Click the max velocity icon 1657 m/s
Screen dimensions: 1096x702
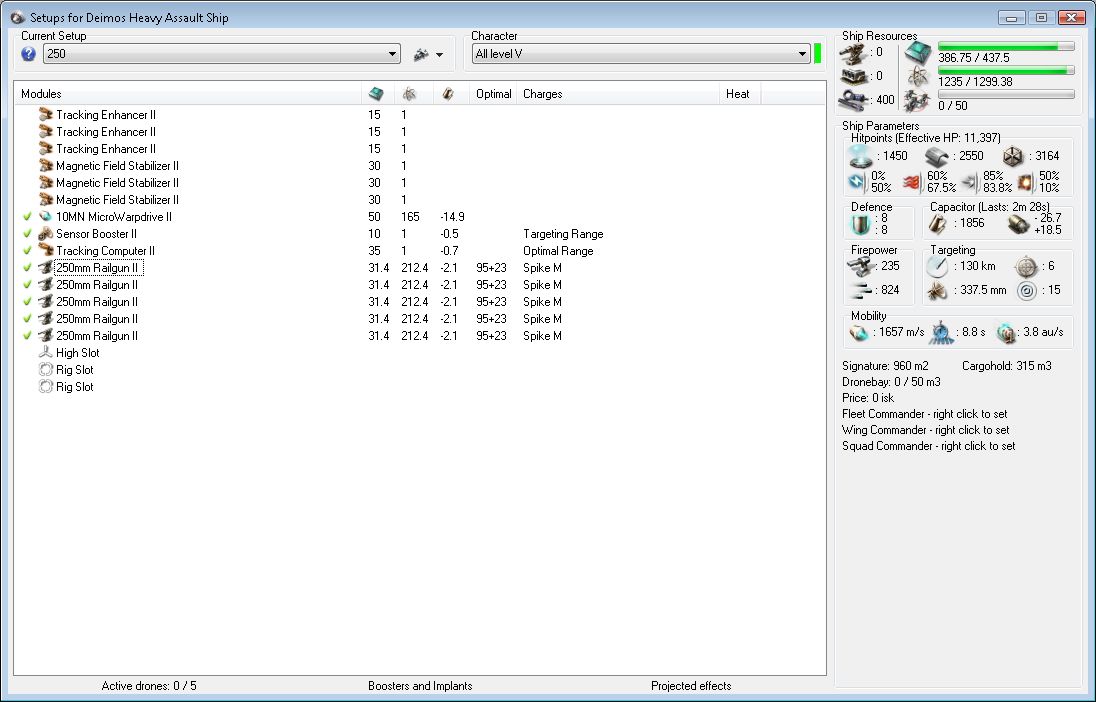pos(859,333)
